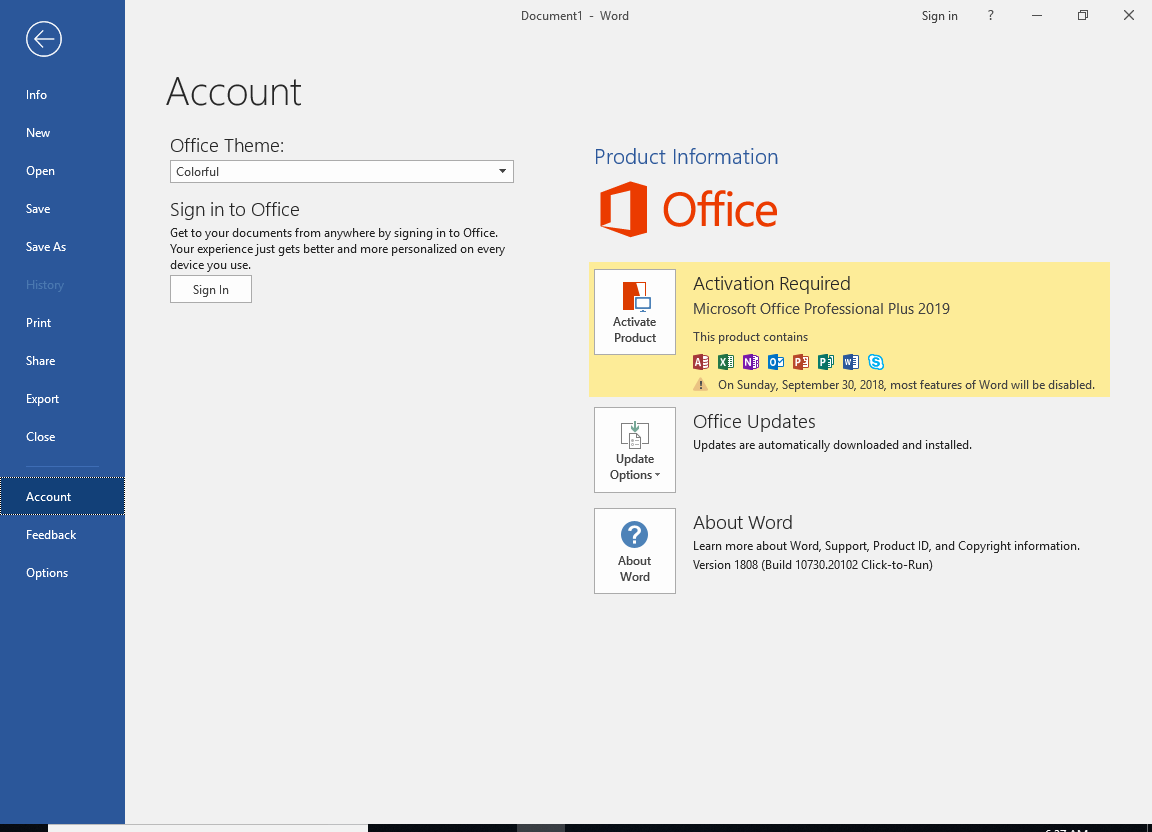Select Open in the sidebar

click(62, 171)
